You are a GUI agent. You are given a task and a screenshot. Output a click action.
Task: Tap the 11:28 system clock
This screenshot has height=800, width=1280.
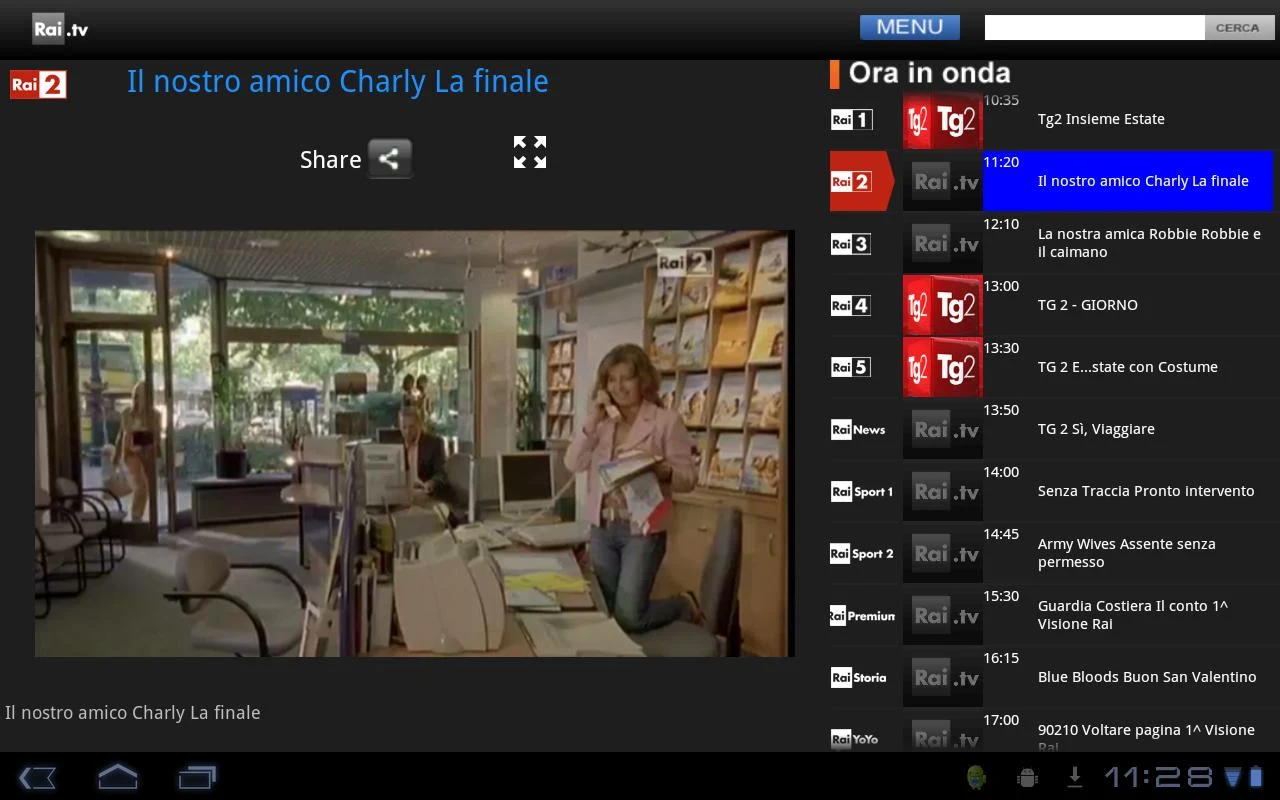[1159, 777]
